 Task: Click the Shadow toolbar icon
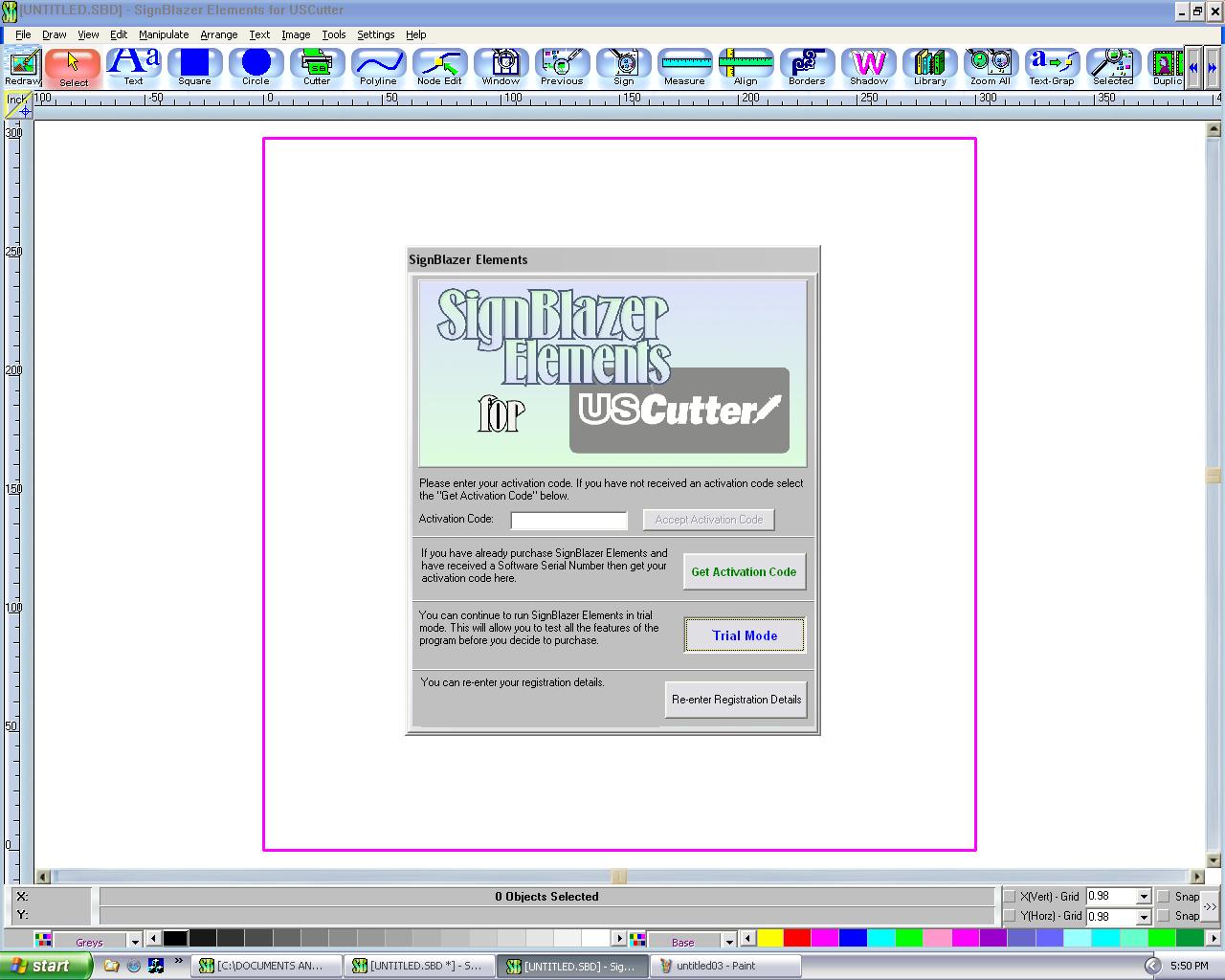coord(868,64)
